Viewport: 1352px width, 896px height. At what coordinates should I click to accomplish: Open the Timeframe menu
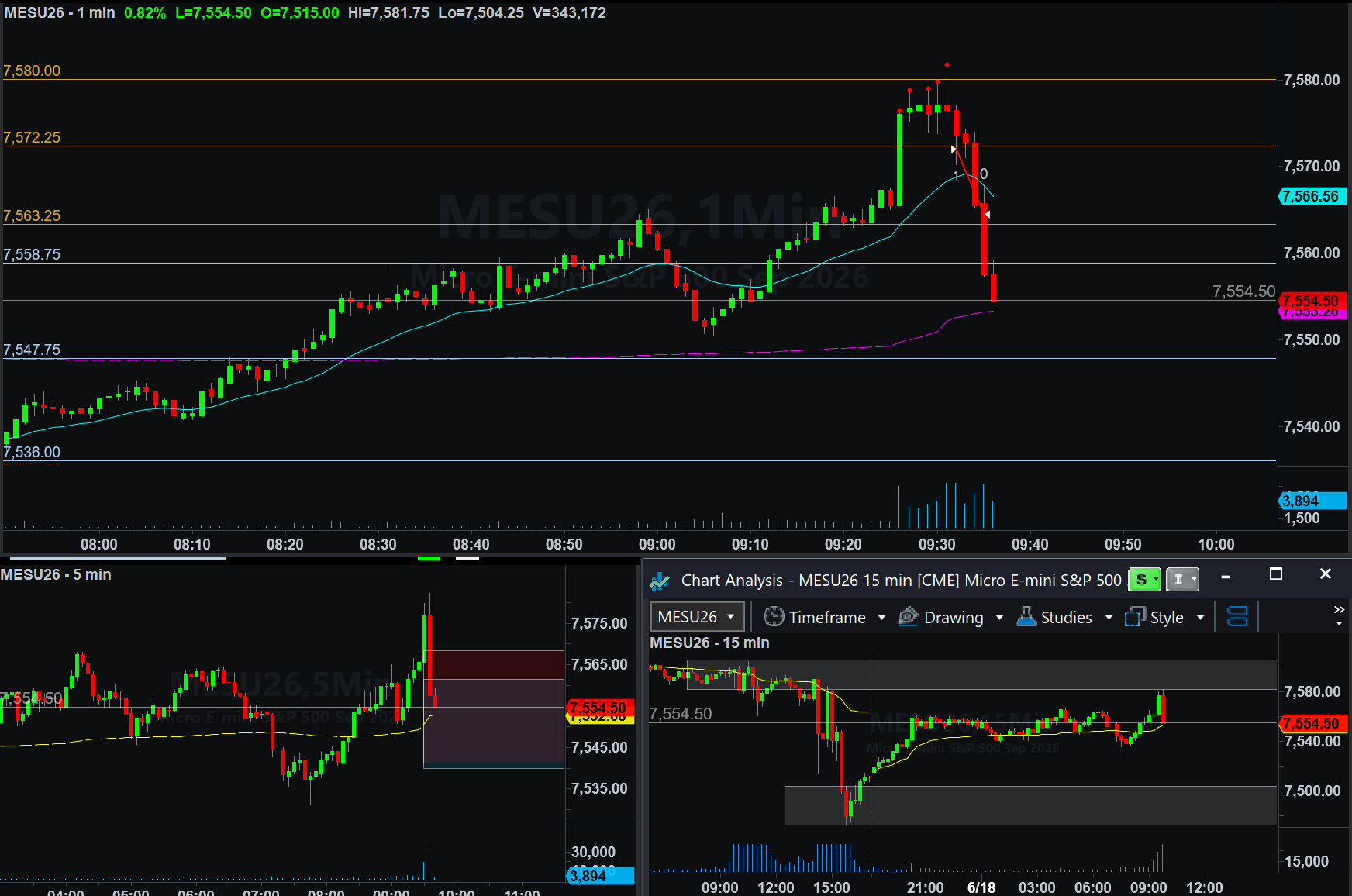point(827,617)
